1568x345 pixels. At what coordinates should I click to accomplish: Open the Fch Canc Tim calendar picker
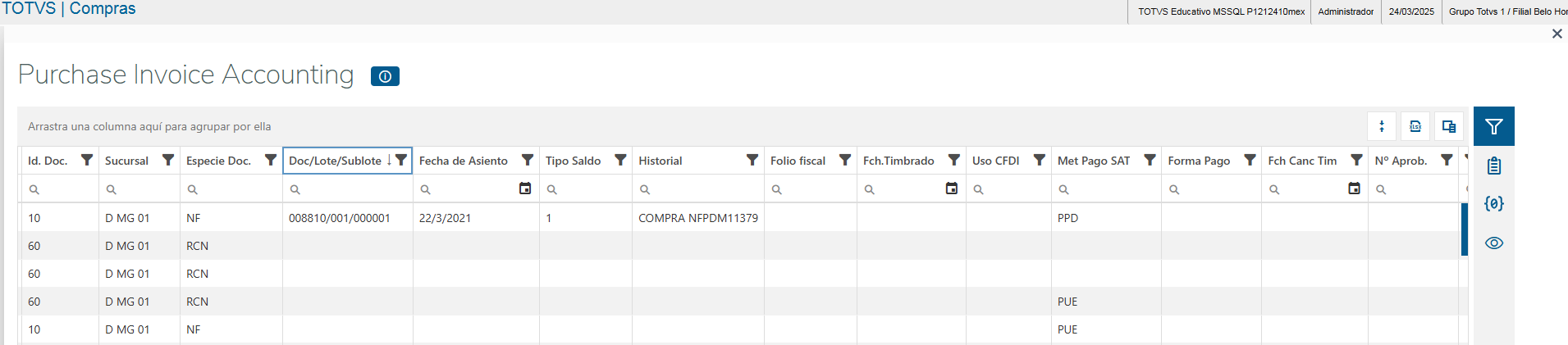1355,188
